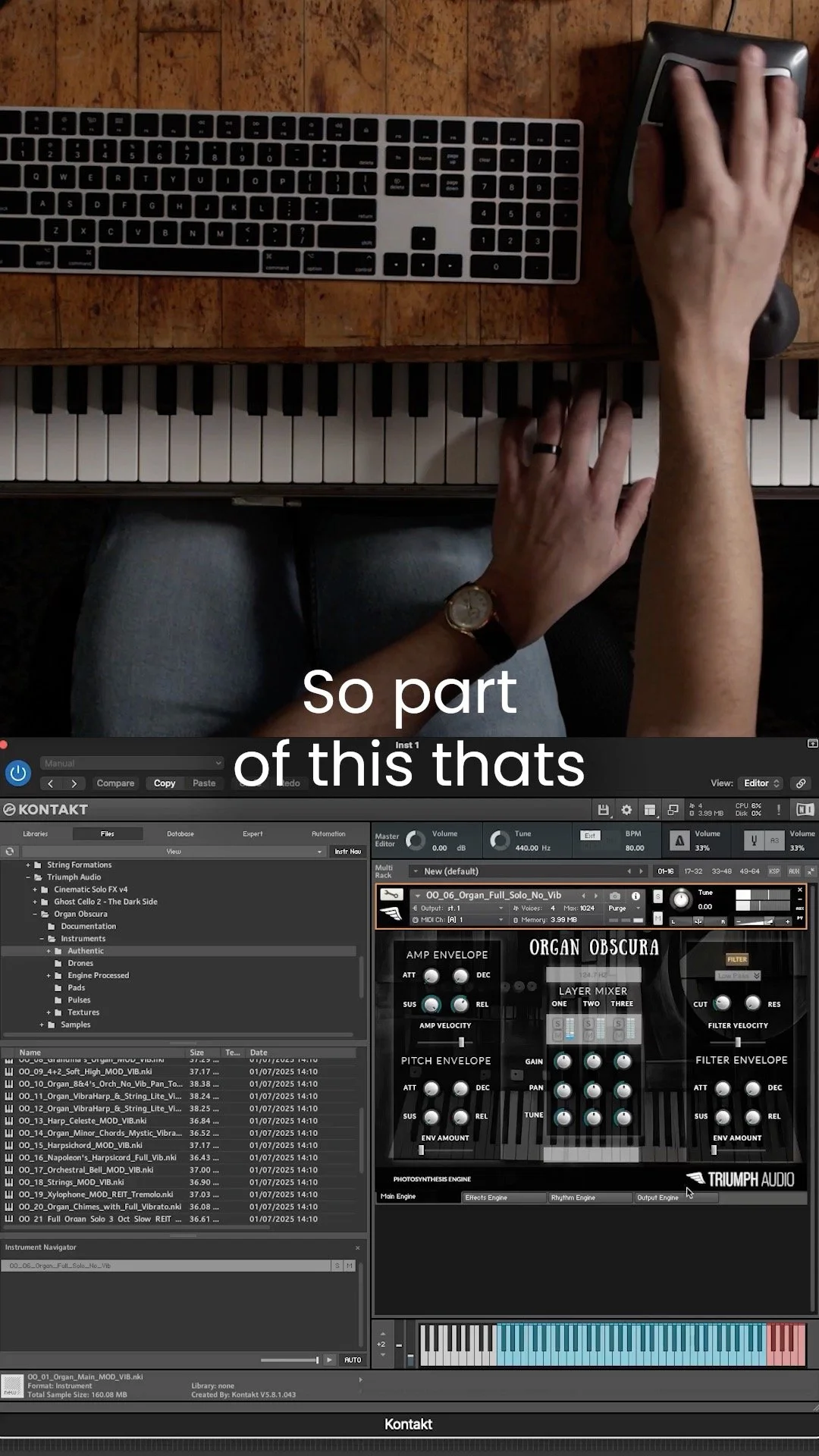Select rack page 17-32

[x=693, y=871]
